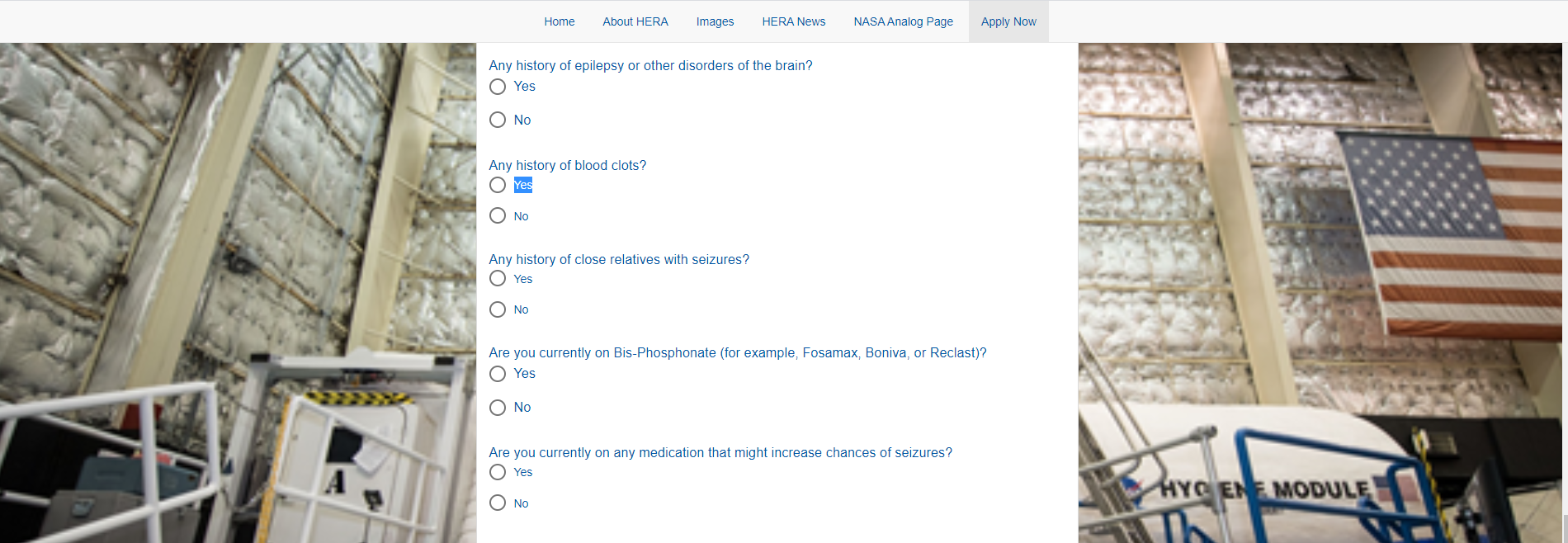Select Yes for history of epilepsy

point(498,87)
